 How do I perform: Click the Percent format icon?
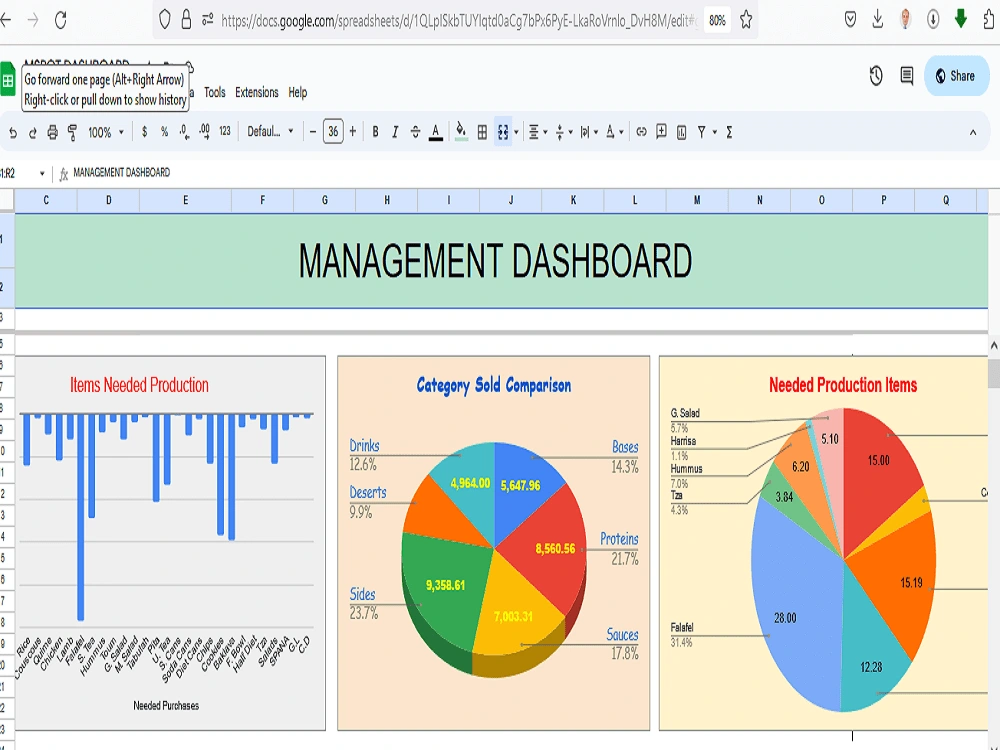163,131
